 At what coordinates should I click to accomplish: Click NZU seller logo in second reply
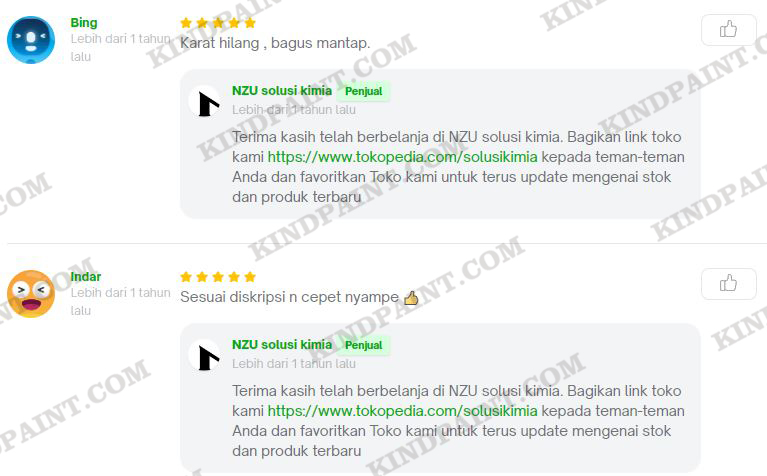click(205, 356)
